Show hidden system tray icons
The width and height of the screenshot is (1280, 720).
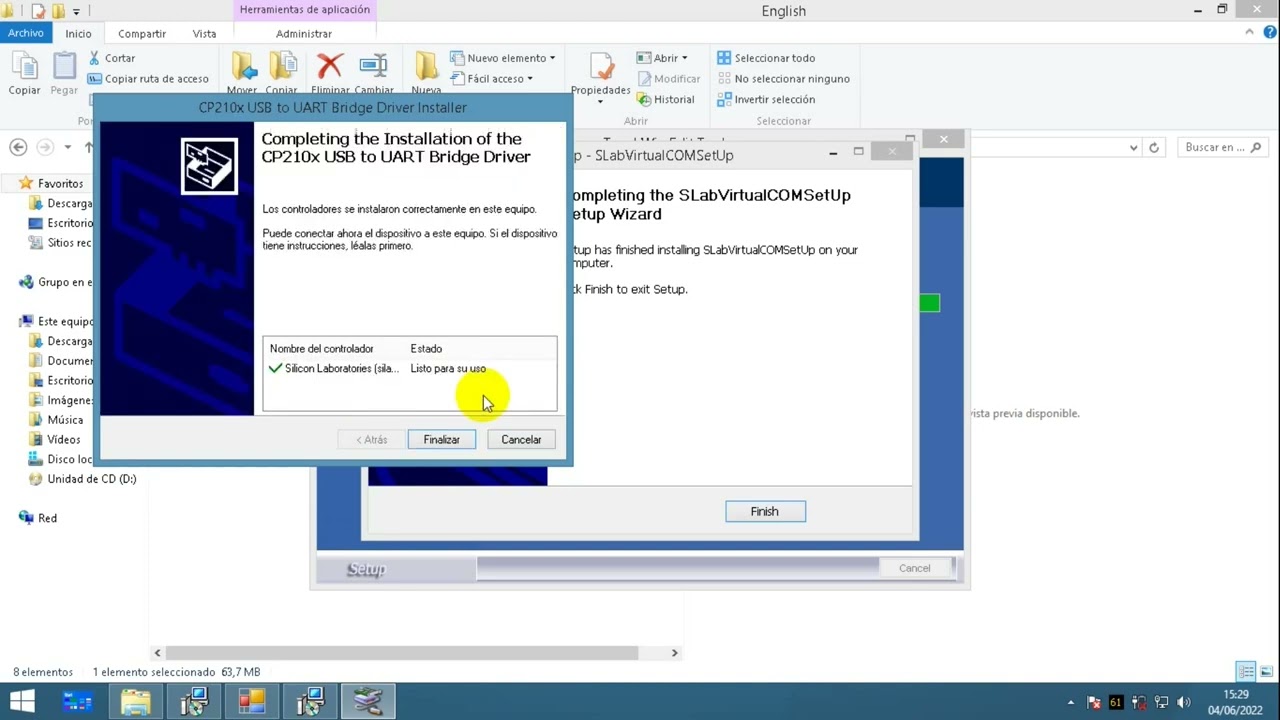[x=1071, y=703]
